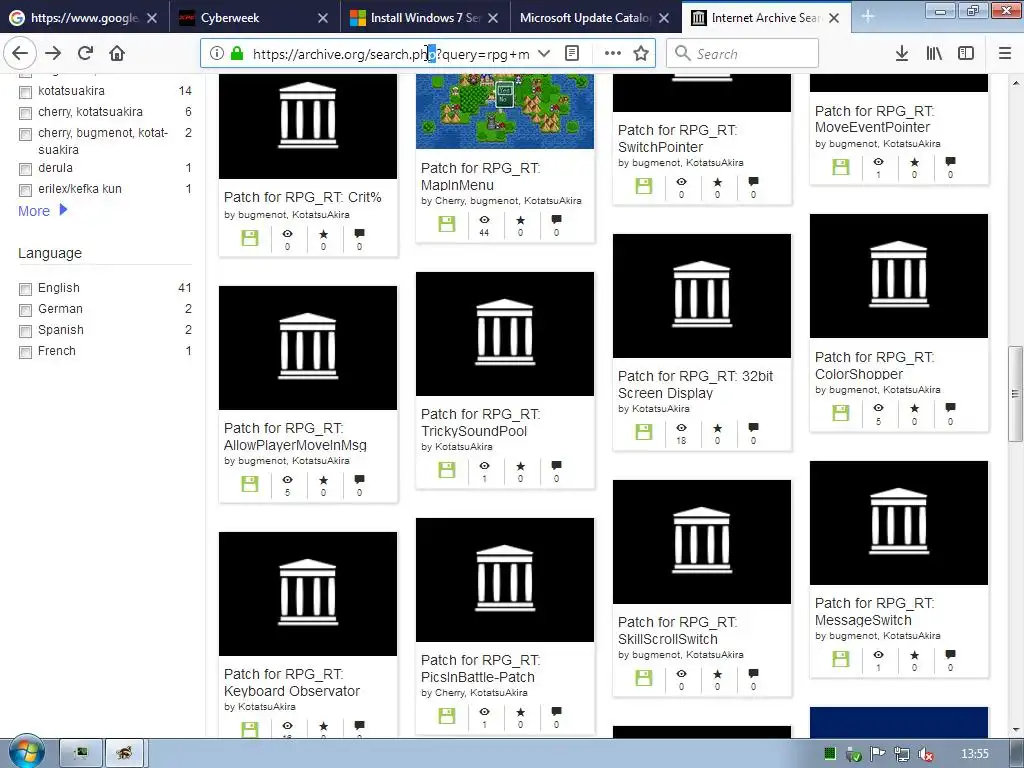This screenshot has width=1024, height=768.
Task: Open Patch for RPG_RT: Keyboard Observator
Action: coord(291,682)
